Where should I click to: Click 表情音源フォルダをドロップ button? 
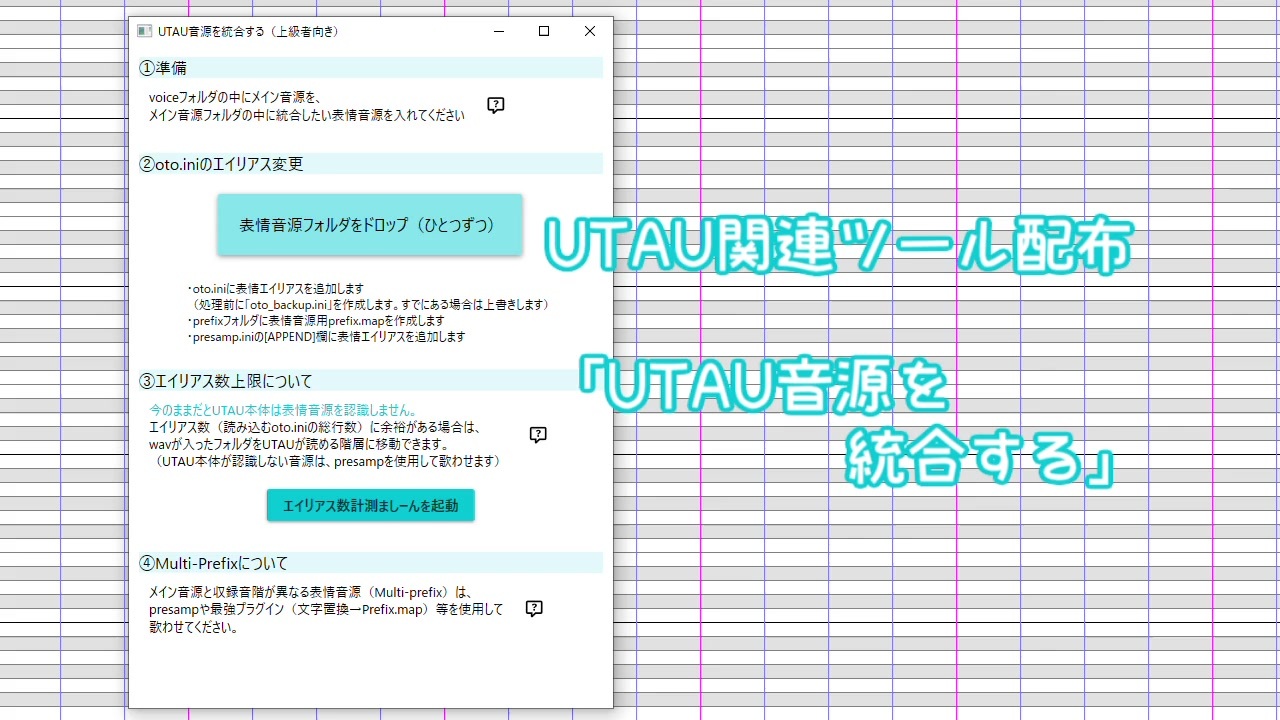click(x=370, y=225)
